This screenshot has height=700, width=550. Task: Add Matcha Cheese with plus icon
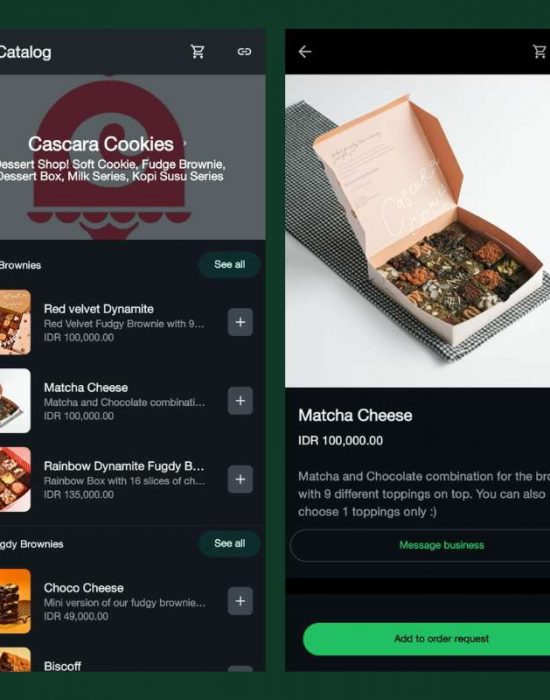coord(240,400)
